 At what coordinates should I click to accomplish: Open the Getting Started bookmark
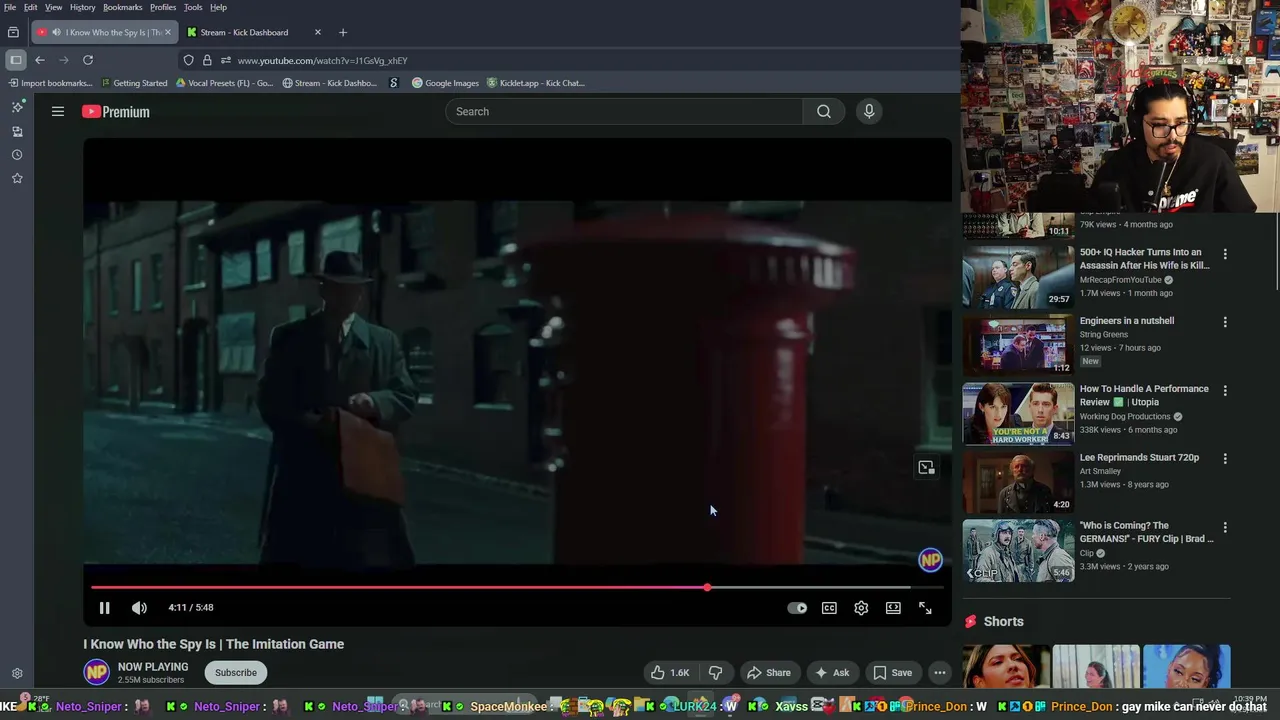[x=134, y=83]
